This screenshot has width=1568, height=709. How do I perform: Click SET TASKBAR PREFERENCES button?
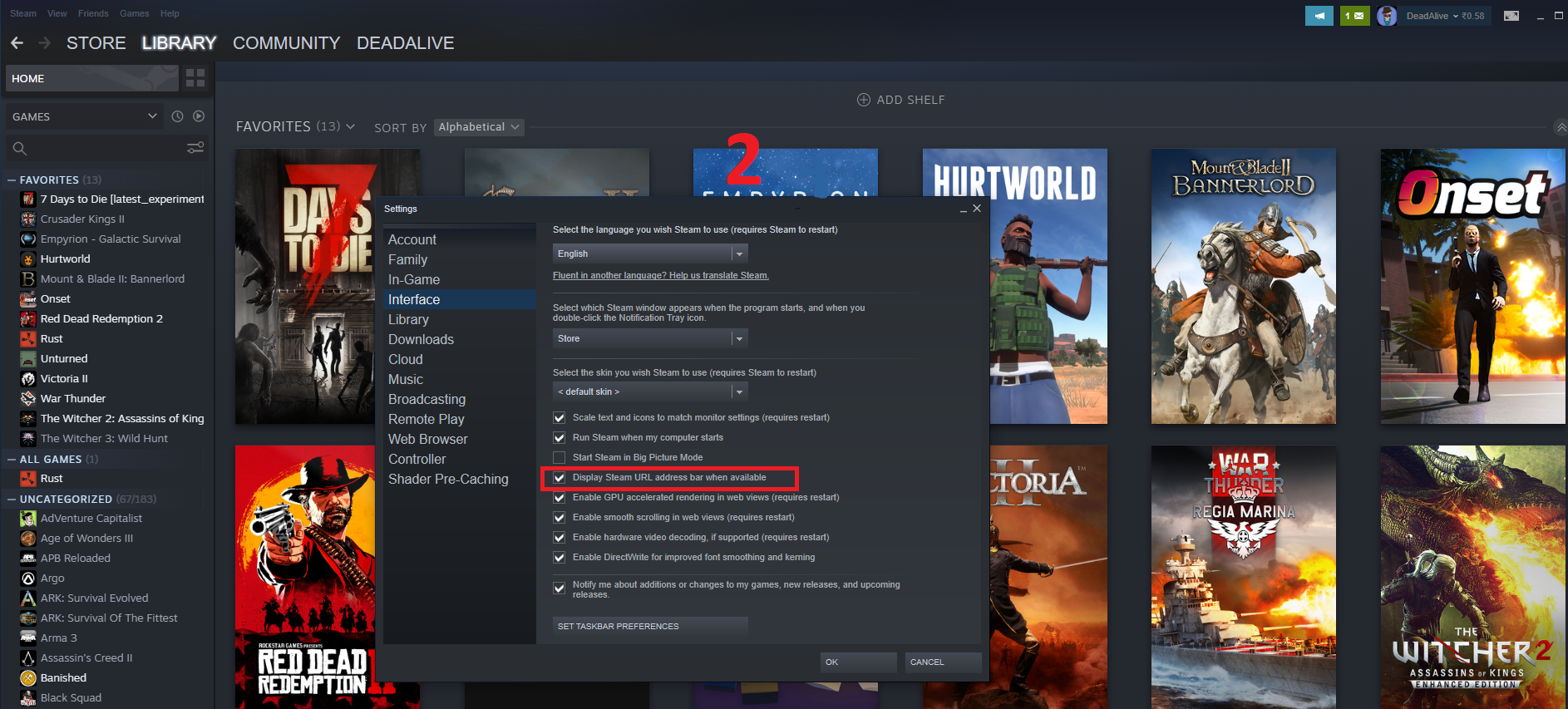(650, 626)
